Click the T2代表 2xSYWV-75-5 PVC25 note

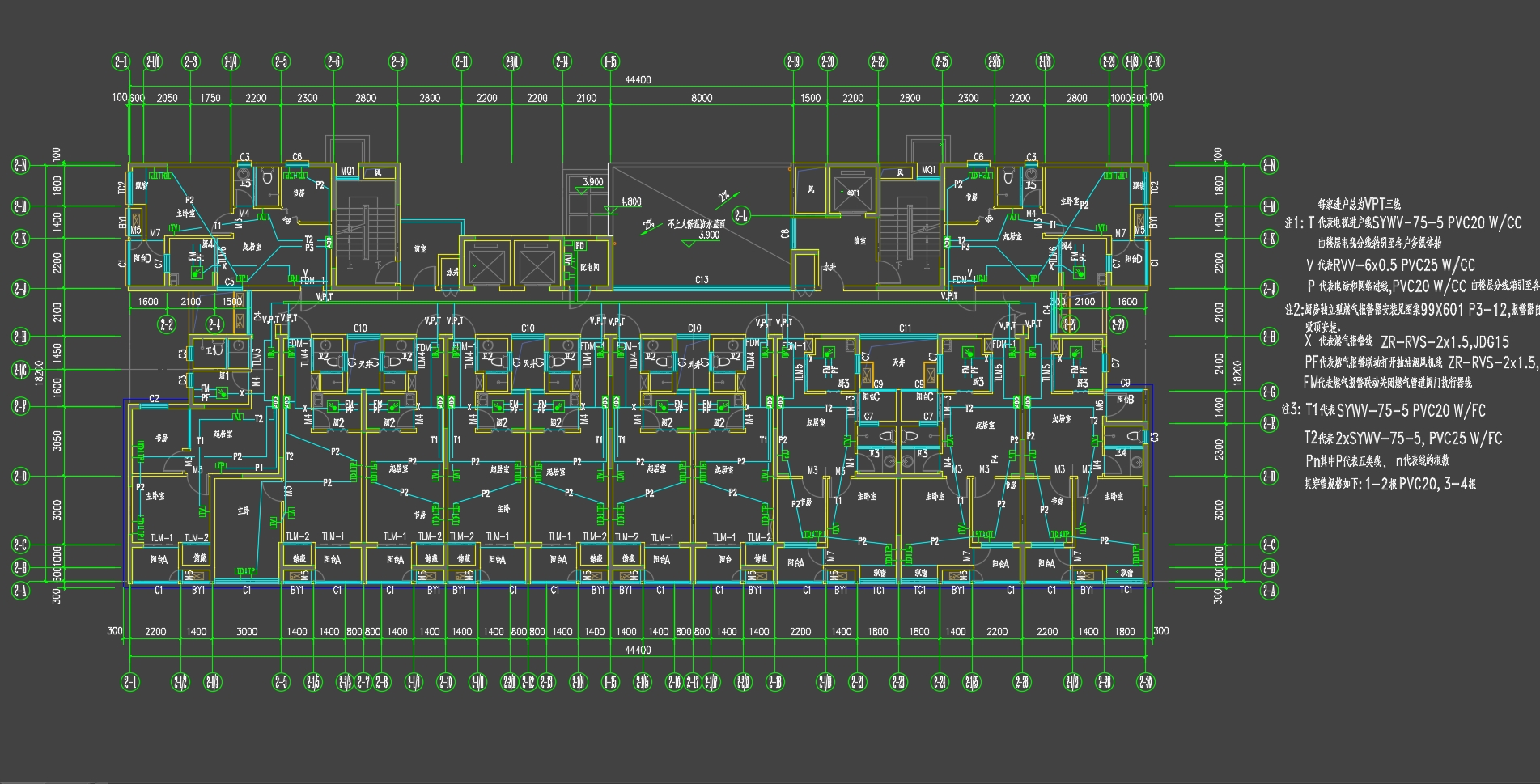click(x=1402, y=439)
